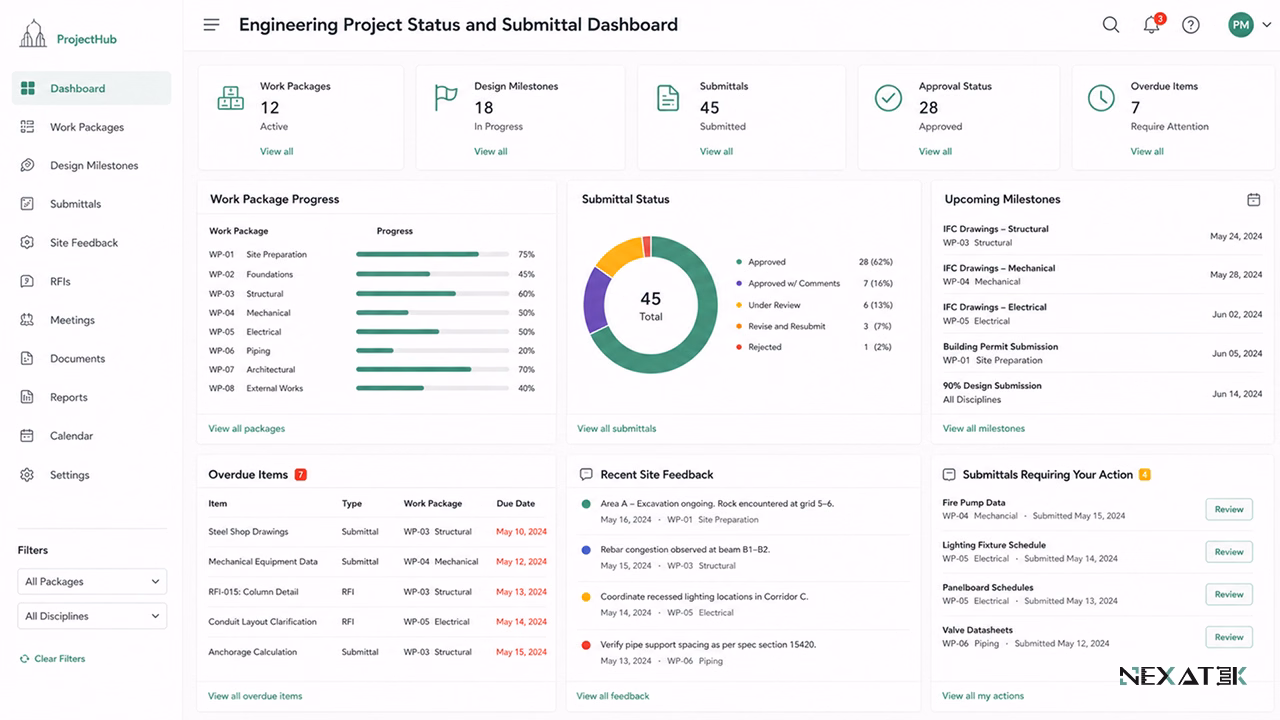This screenshot has height=720, width=1280.
Task: Open Submittals in the sidebar
Action: coord(75,204)
